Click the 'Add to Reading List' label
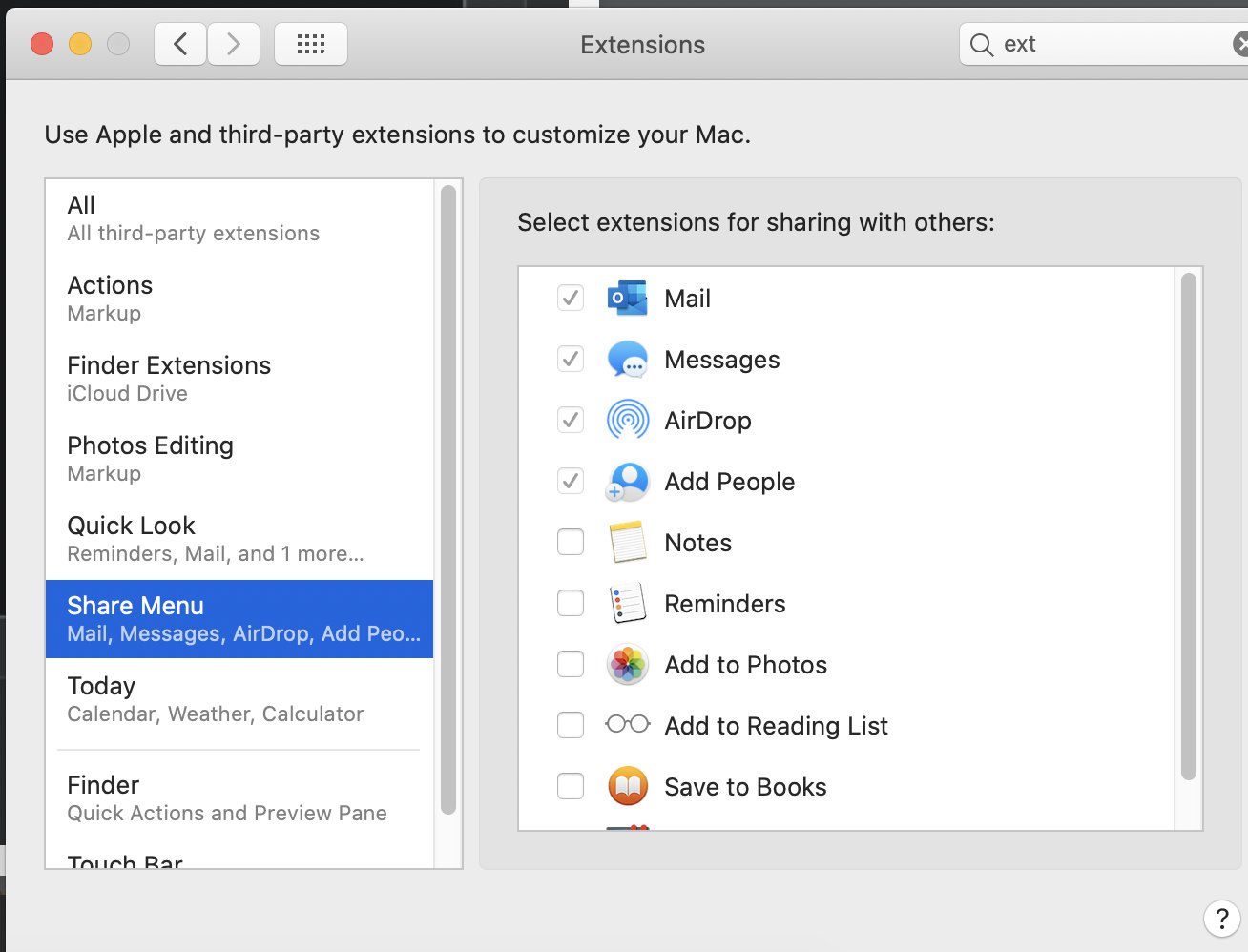Viewport: 1248px width, 952px height. 777,726
